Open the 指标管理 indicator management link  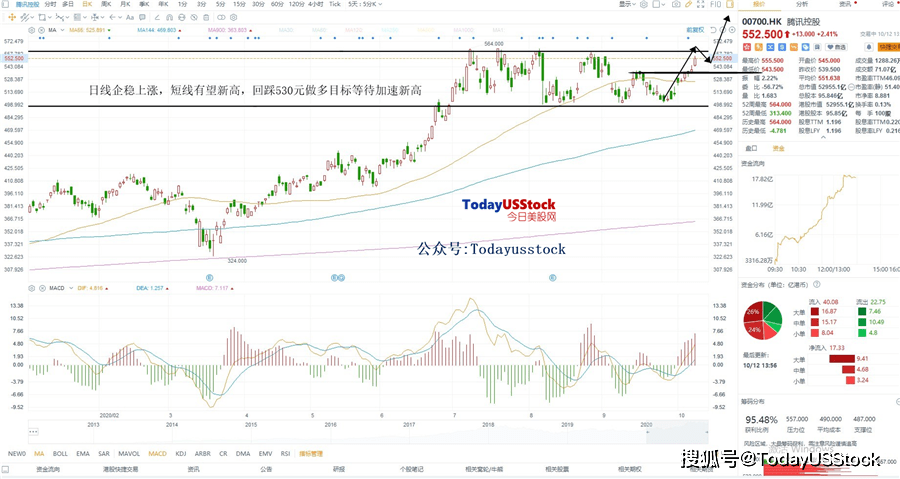coord(311,454)
